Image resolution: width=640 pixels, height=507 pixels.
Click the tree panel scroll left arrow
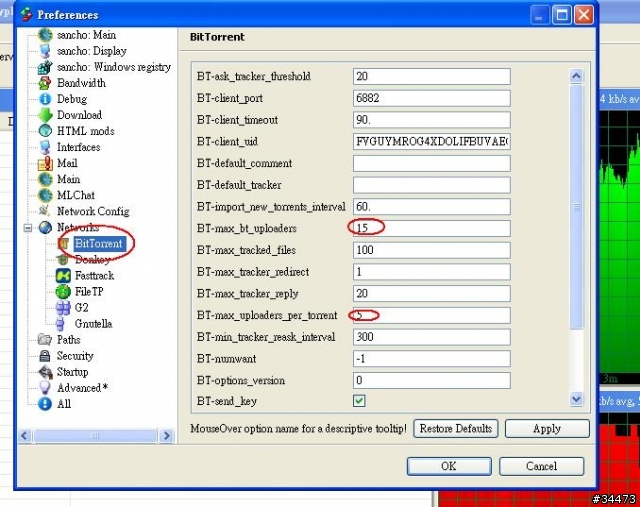[25, 436]
